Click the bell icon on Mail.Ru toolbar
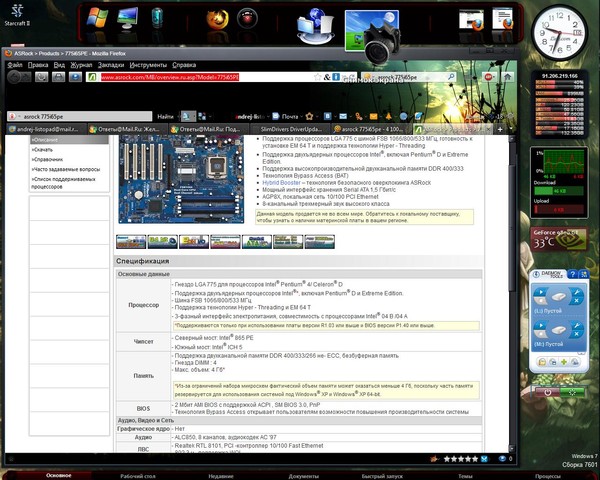Viewport: 600px width, 480px height. [388, 116]
